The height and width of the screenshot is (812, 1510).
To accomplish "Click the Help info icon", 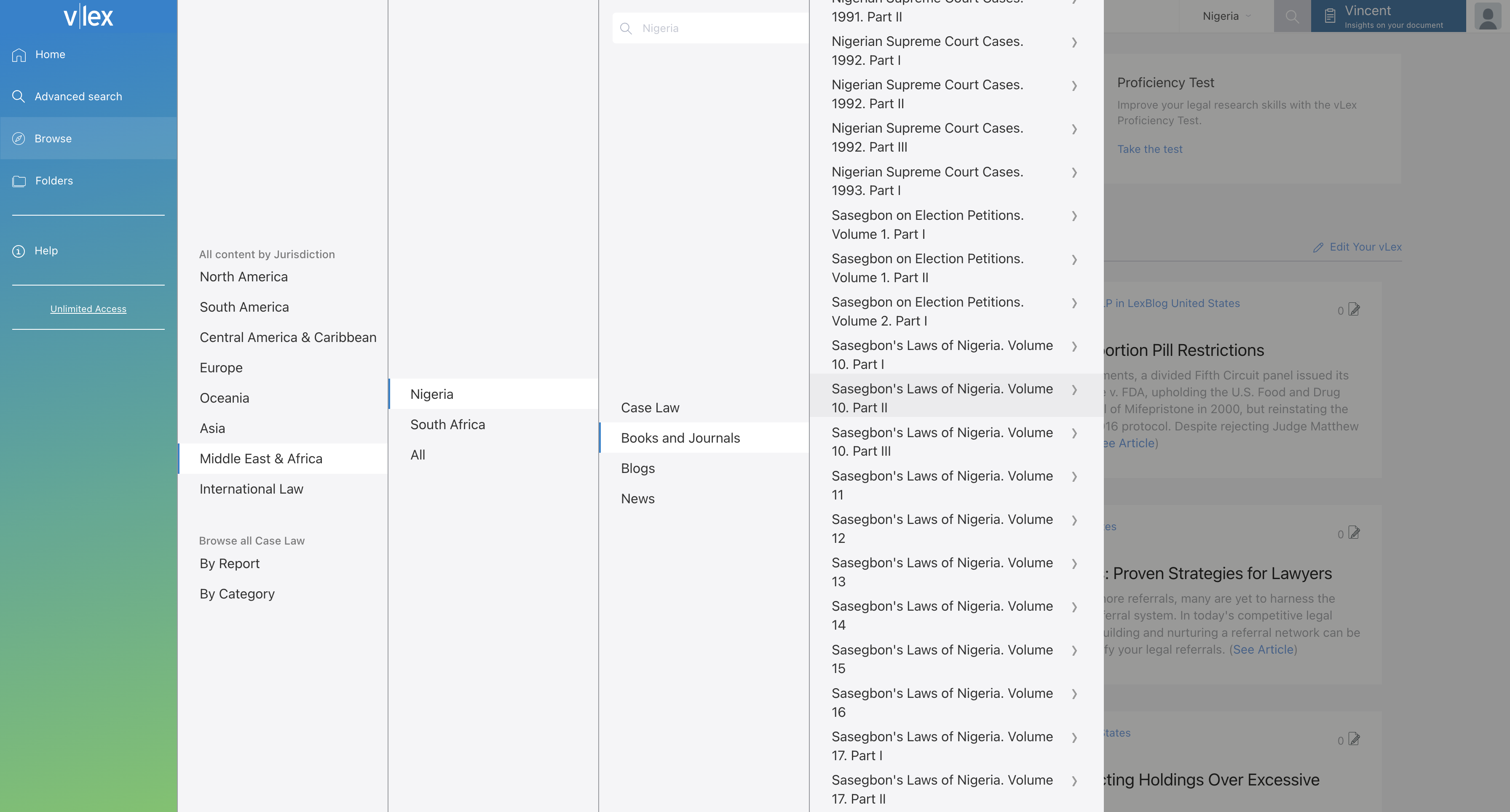I will (x=19, y=251).
